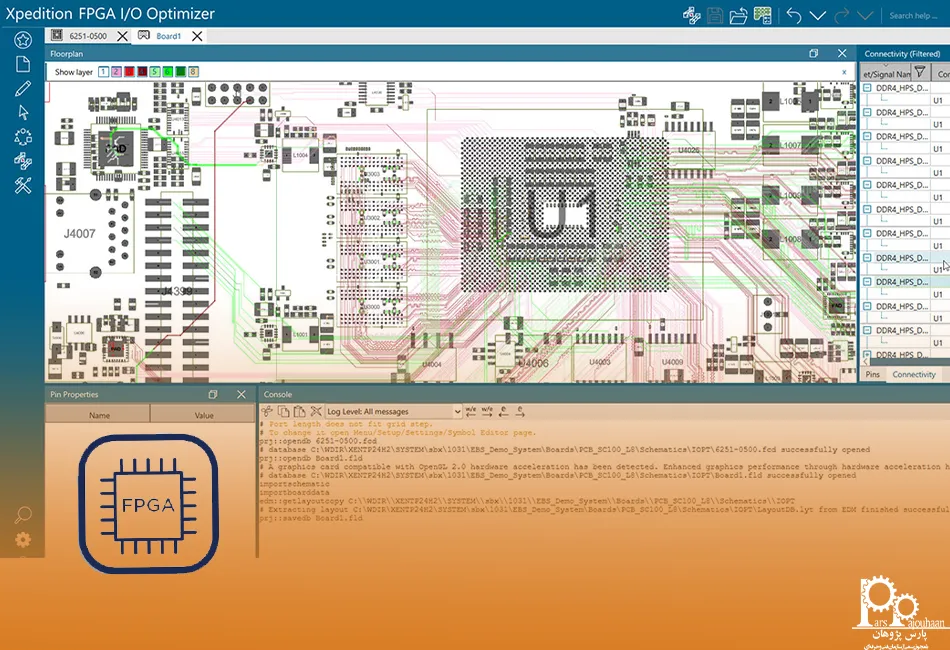The height and width of the screenshot is (650, 950).
Task: Activate the arrow selection tool
Action: tap(22, 112)
